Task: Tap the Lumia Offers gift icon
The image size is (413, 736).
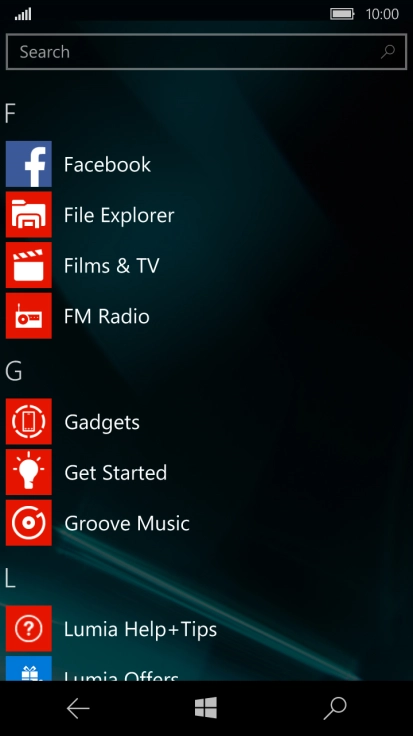Action: coord(29,668)
